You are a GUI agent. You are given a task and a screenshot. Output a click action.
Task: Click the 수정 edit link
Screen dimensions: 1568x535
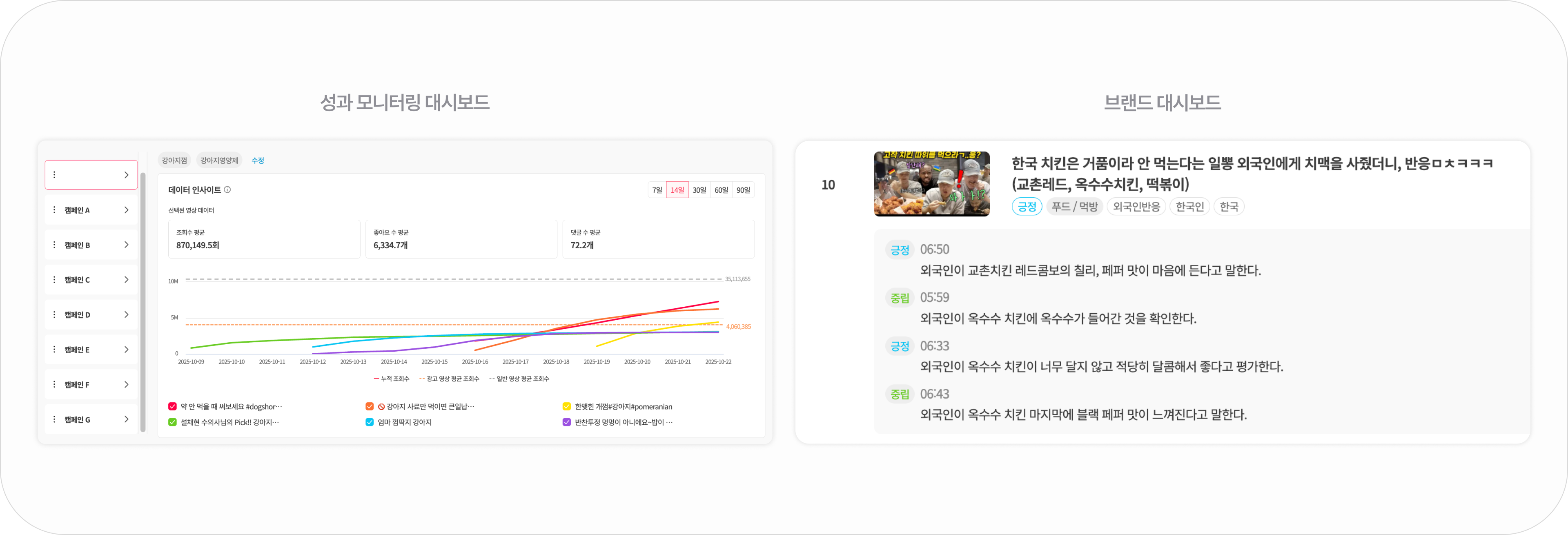click(x=258, y=160)
